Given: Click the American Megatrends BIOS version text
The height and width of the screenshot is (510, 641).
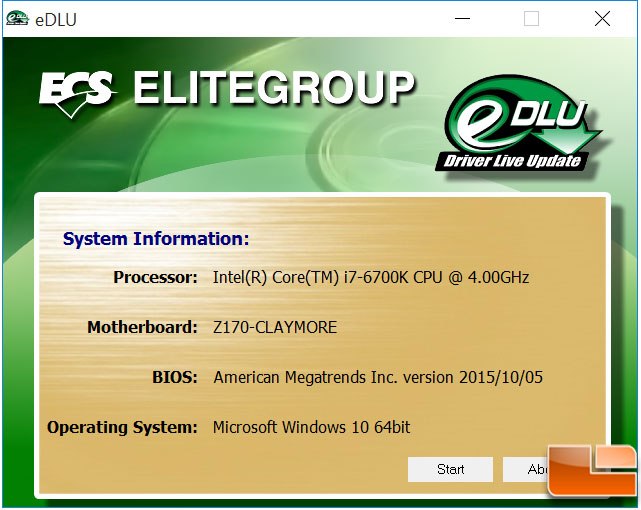Looking at the screenshot, I should [378, 377].
